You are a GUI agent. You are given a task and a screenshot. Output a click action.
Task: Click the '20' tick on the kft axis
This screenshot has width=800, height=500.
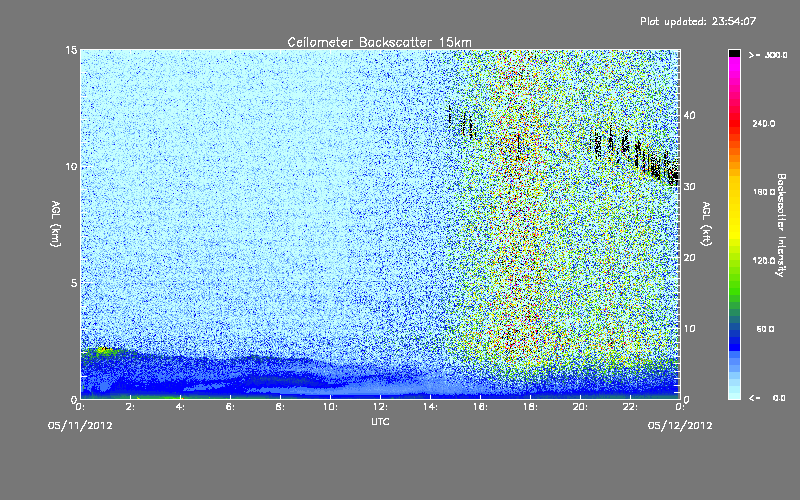[x=689, y=258]
